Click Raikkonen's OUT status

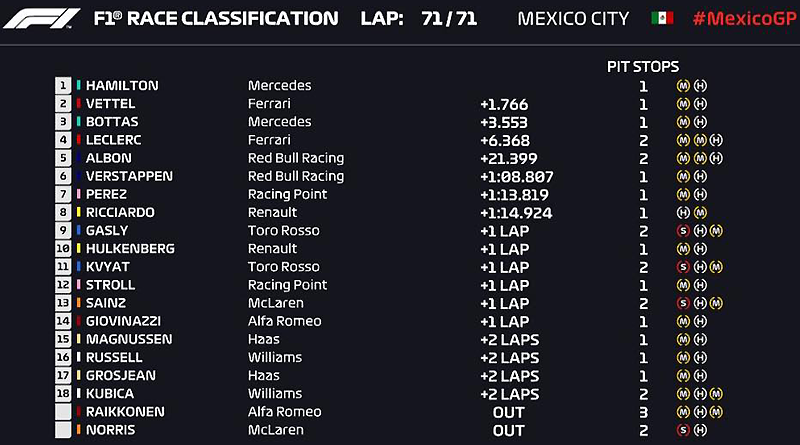pyautogui.click(x=508, y=412)
